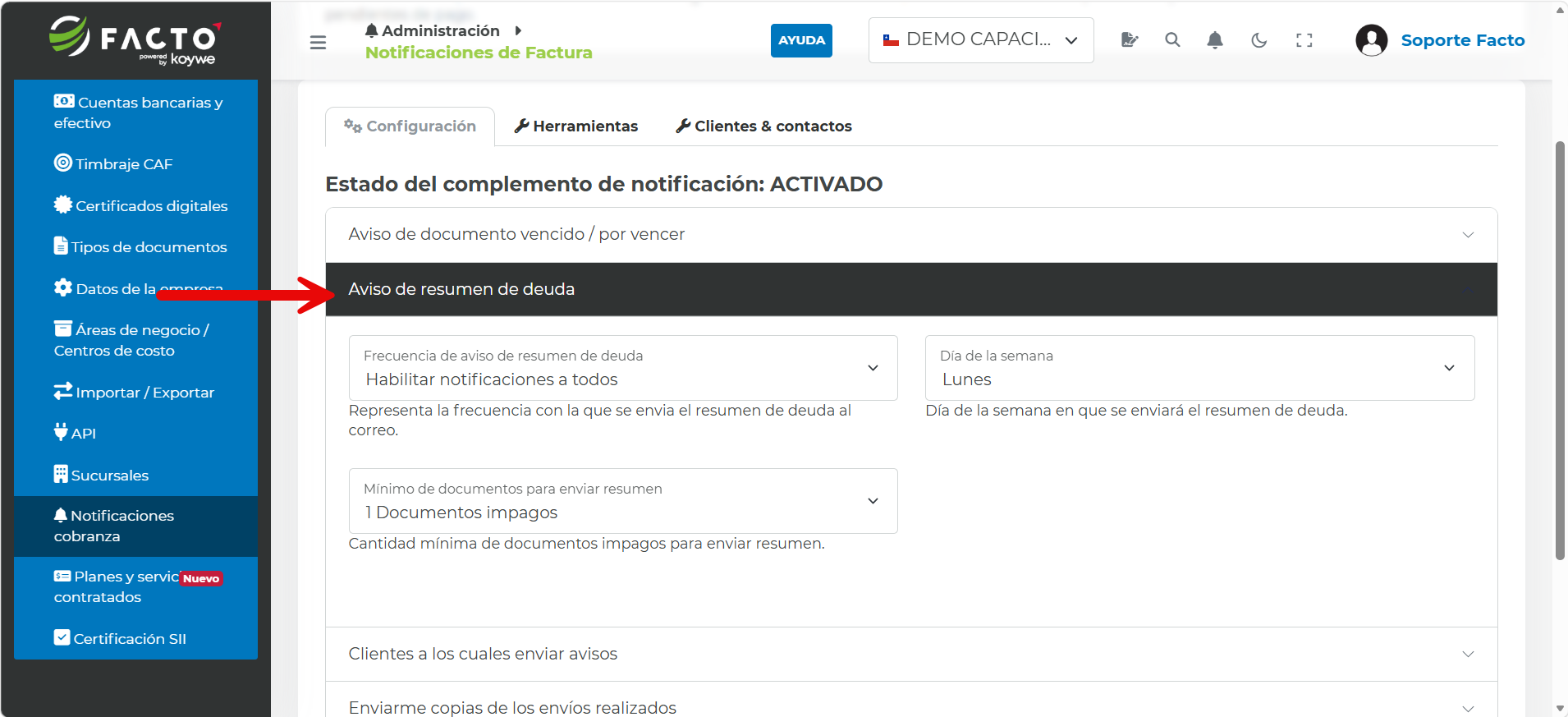Click the AYUDA button
1568x717 pixels.
[801, 40]
